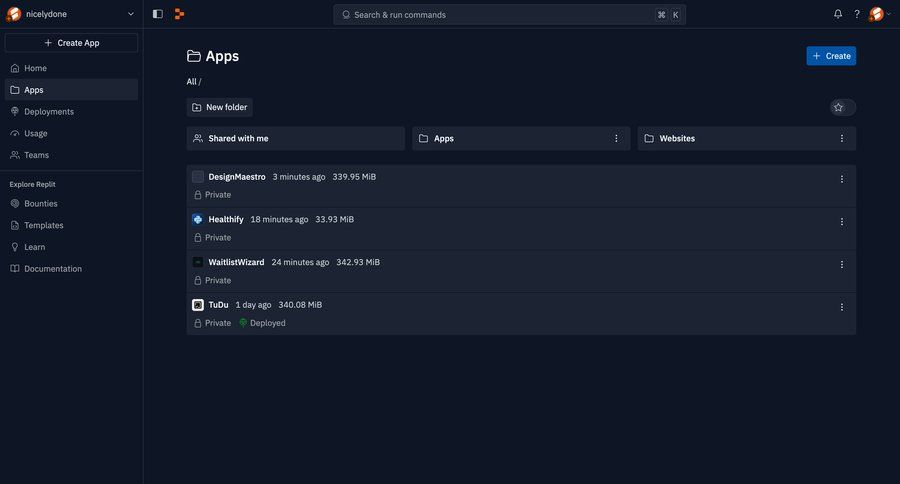The height and width of the screenshot is (484, 900).
Task: Open options menu for Websites folder
Action: point(841,138)
